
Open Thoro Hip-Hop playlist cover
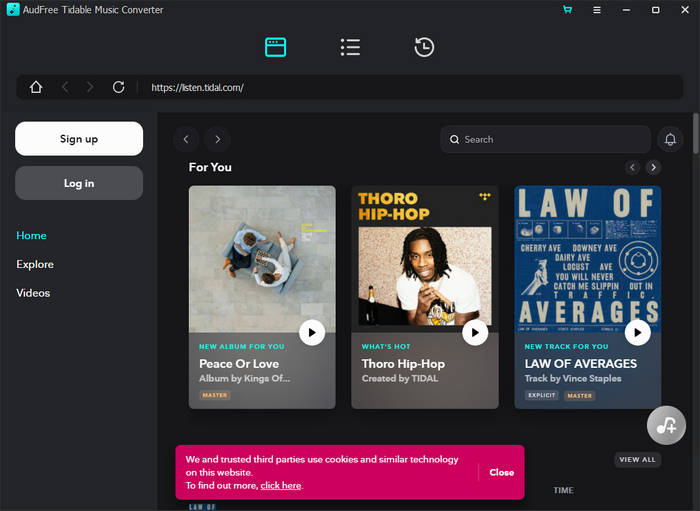click(425, 259)
